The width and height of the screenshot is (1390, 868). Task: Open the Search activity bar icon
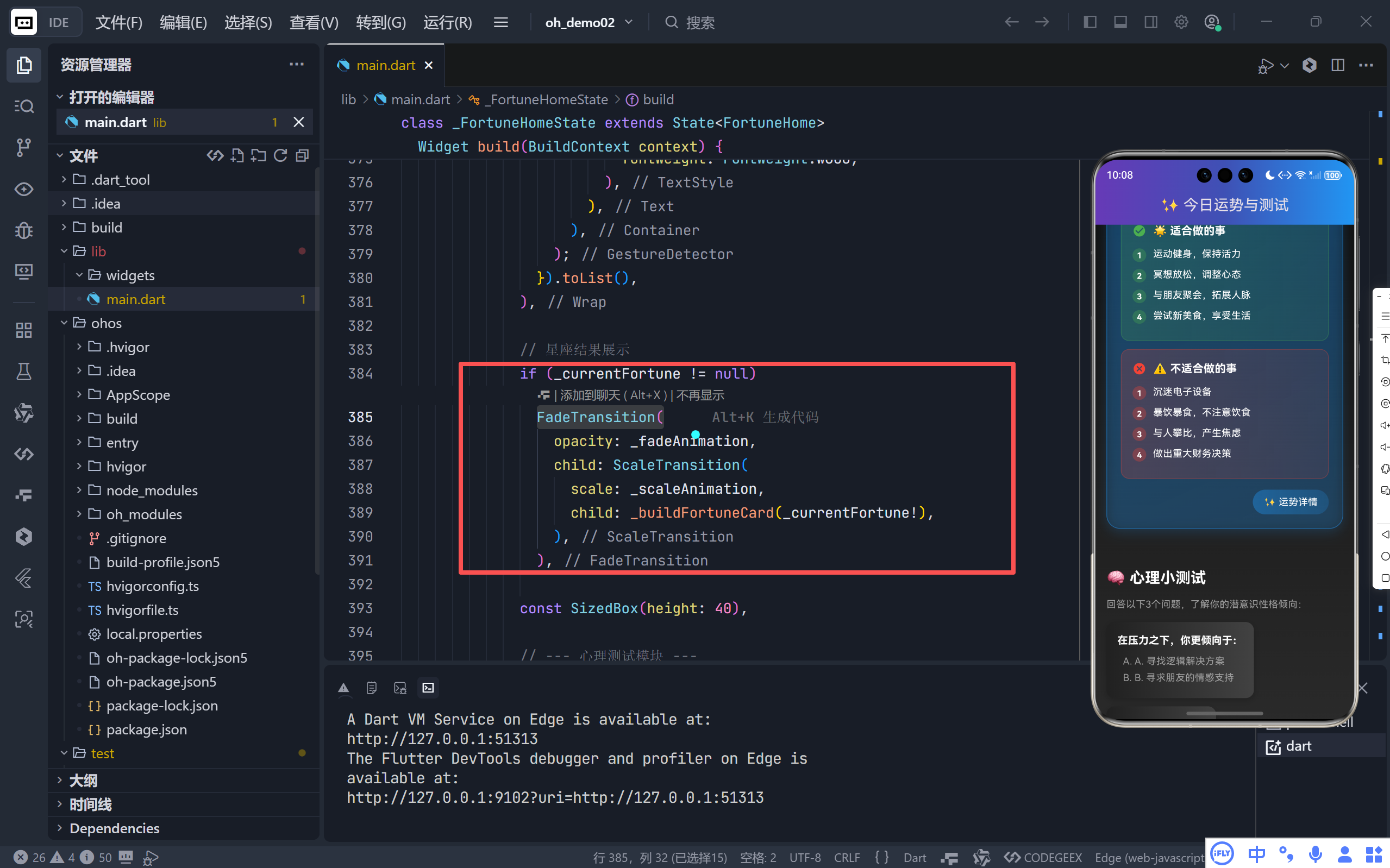(x=23, y=106)
